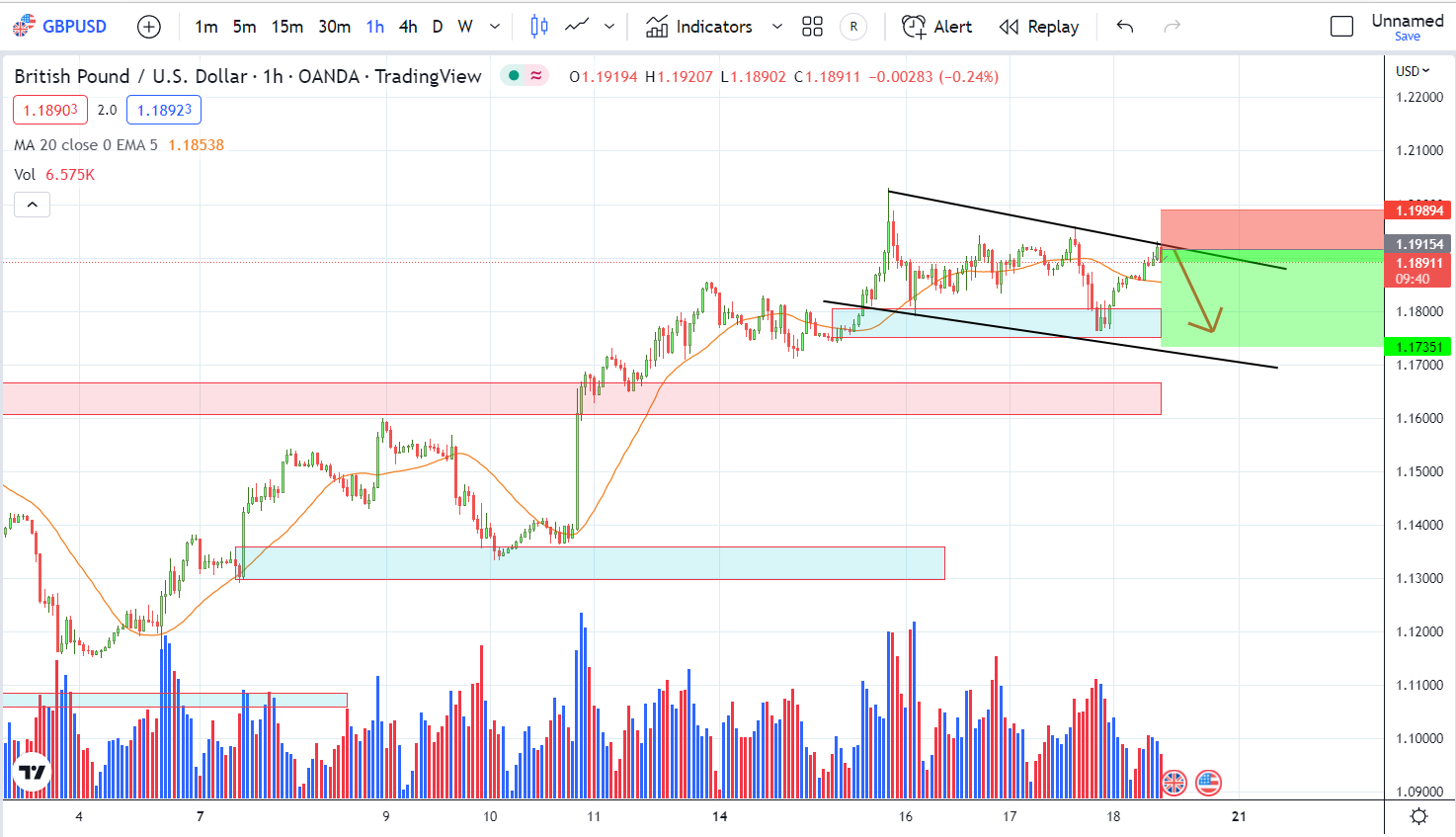Viewport: 1456px width, 837px height.
Task: Click the US flag economic event icon
Action: (x=1209, y=783)
